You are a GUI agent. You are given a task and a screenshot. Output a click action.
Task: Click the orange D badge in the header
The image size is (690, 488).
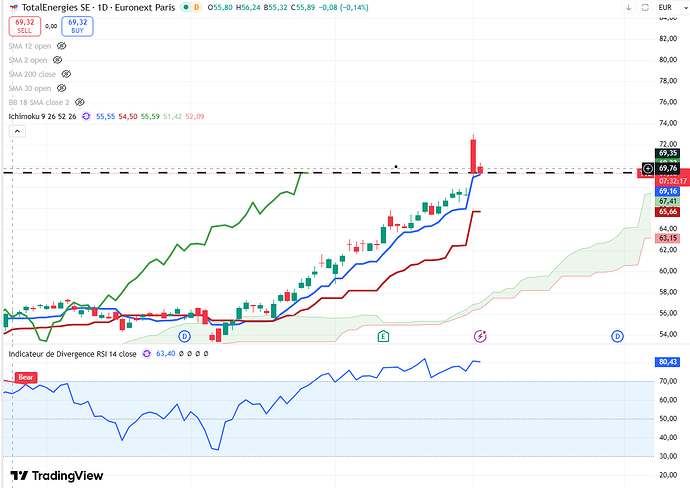pos(196,8)
